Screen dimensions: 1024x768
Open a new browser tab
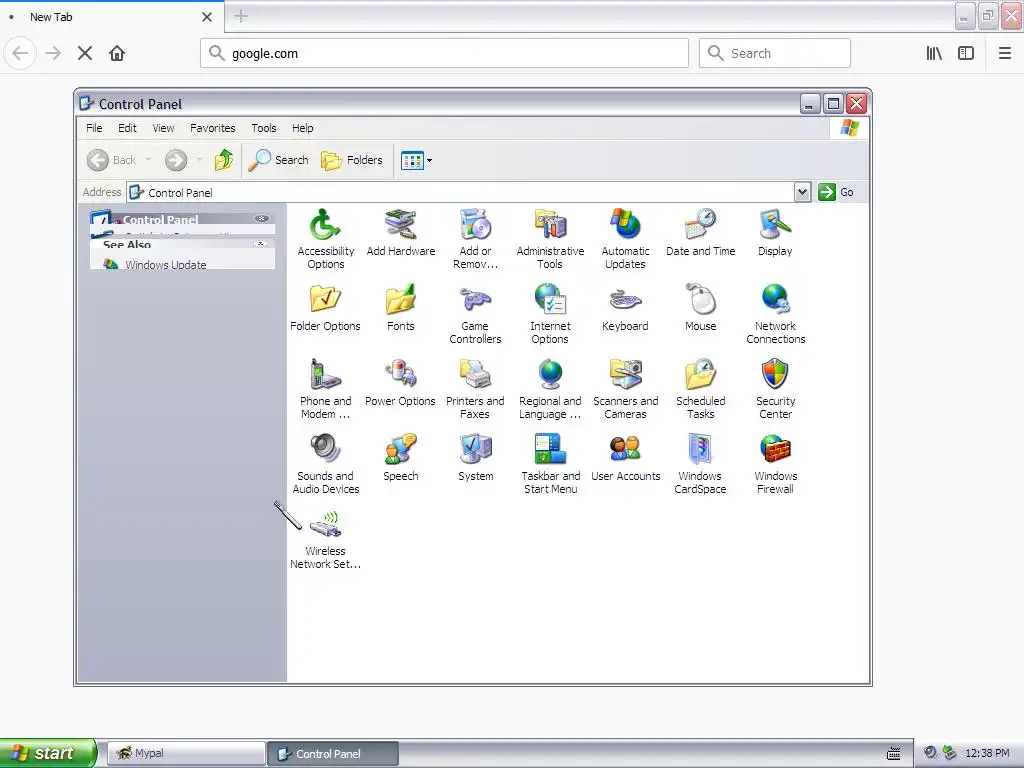[x=241, y=16]
